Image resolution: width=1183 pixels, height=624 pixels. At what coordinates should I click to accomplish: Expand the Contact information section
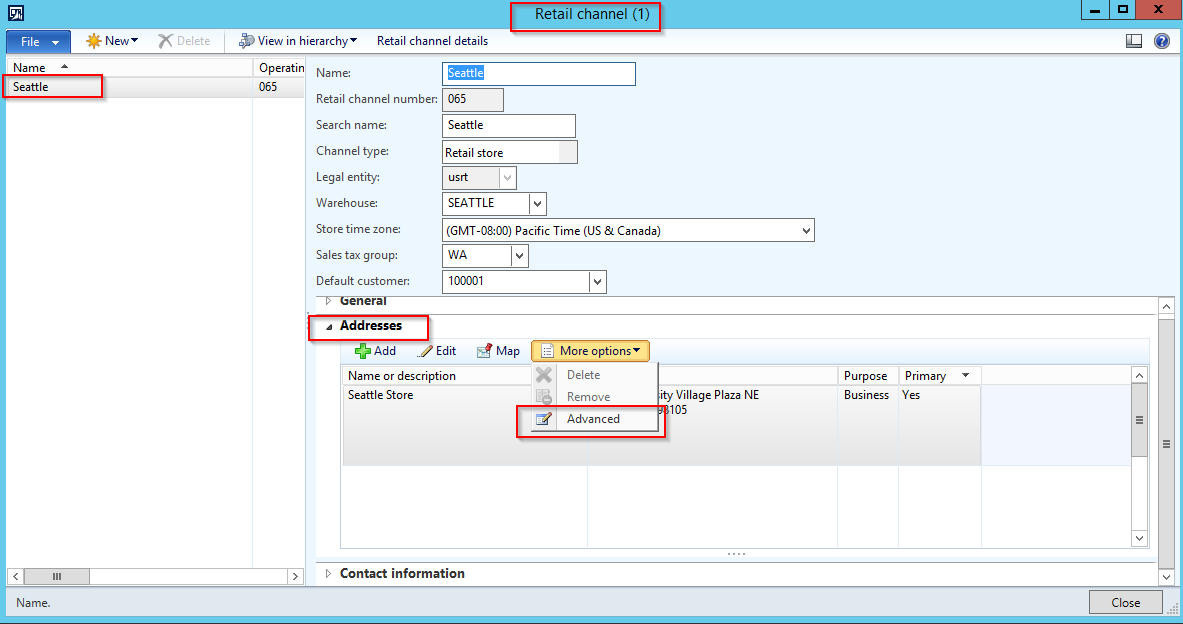327,574
